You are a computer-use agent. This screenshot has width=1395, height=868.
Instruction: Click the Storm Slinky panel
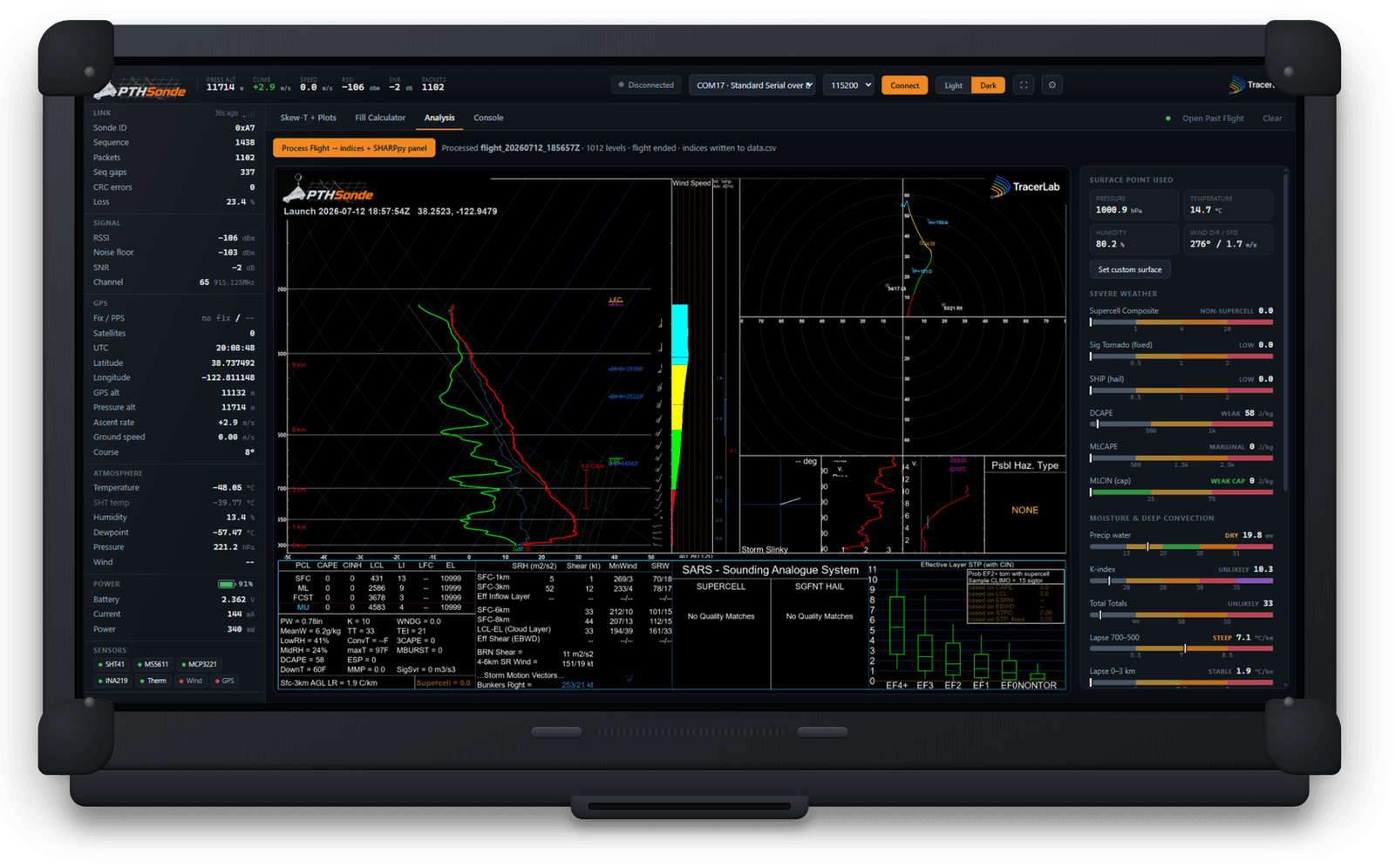pos(779,505)
